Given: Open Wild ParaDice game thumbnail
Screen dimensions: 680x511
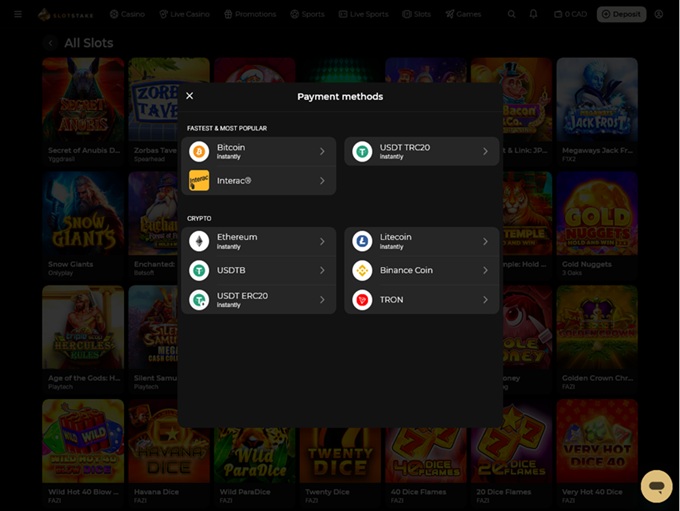Looking at the screenshot, I should (x=255, y=455).
